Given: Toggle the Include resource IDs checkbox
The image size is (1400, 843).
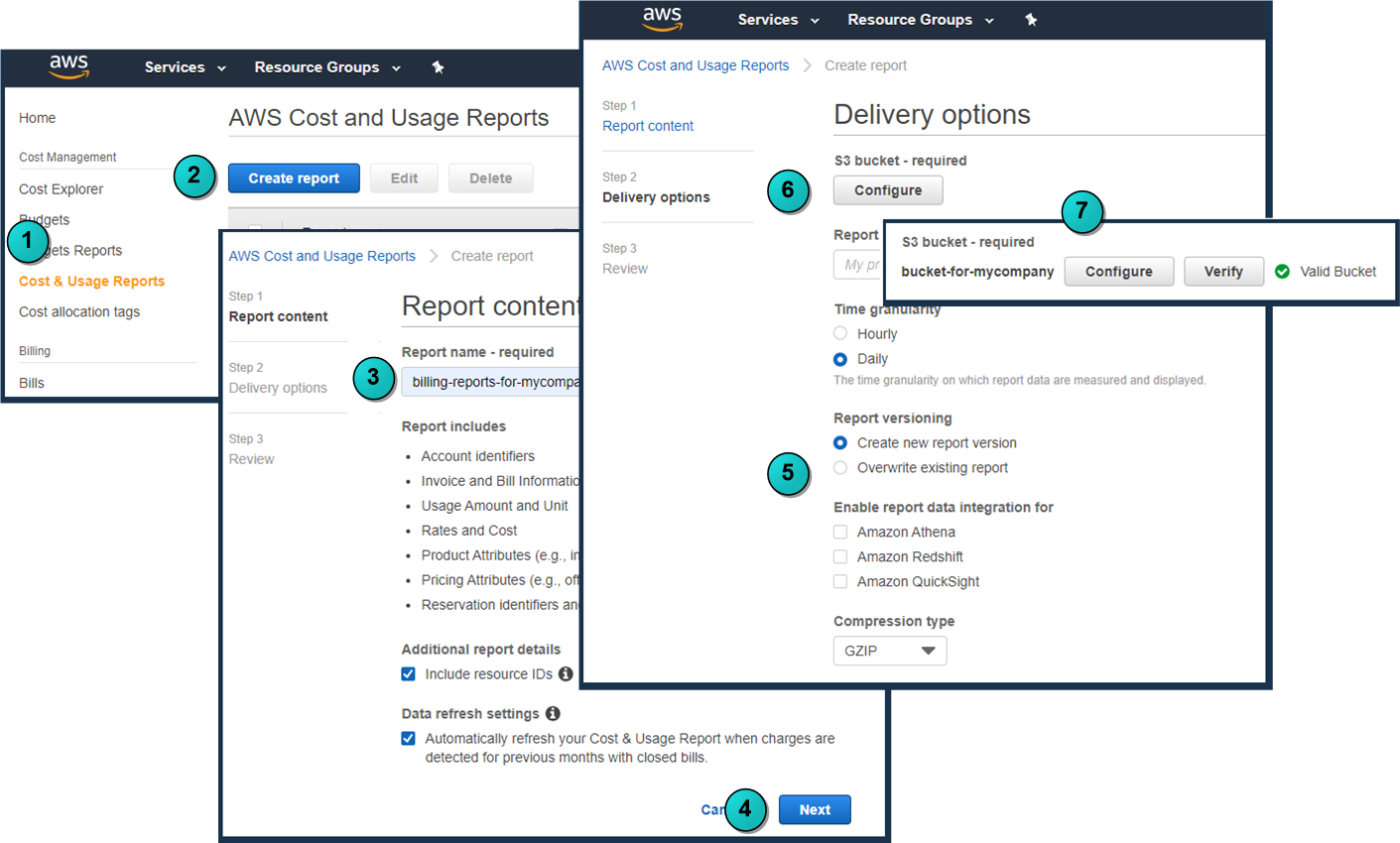Looking at the screenshot, I should pyautogui.click(x=408, y=674).
